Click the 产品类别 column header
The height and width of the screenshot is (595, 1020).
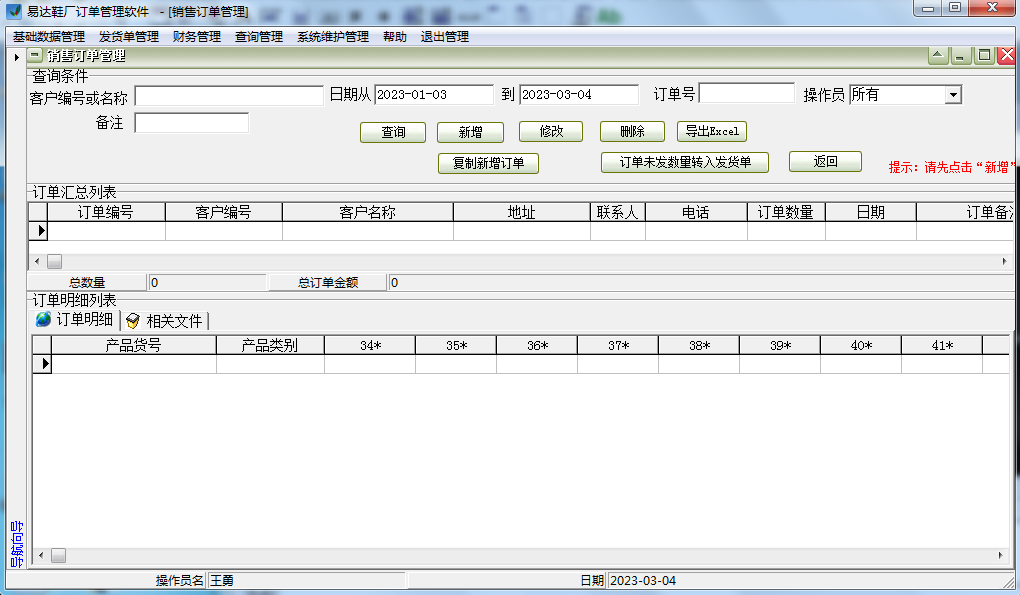tap(270, 345)
